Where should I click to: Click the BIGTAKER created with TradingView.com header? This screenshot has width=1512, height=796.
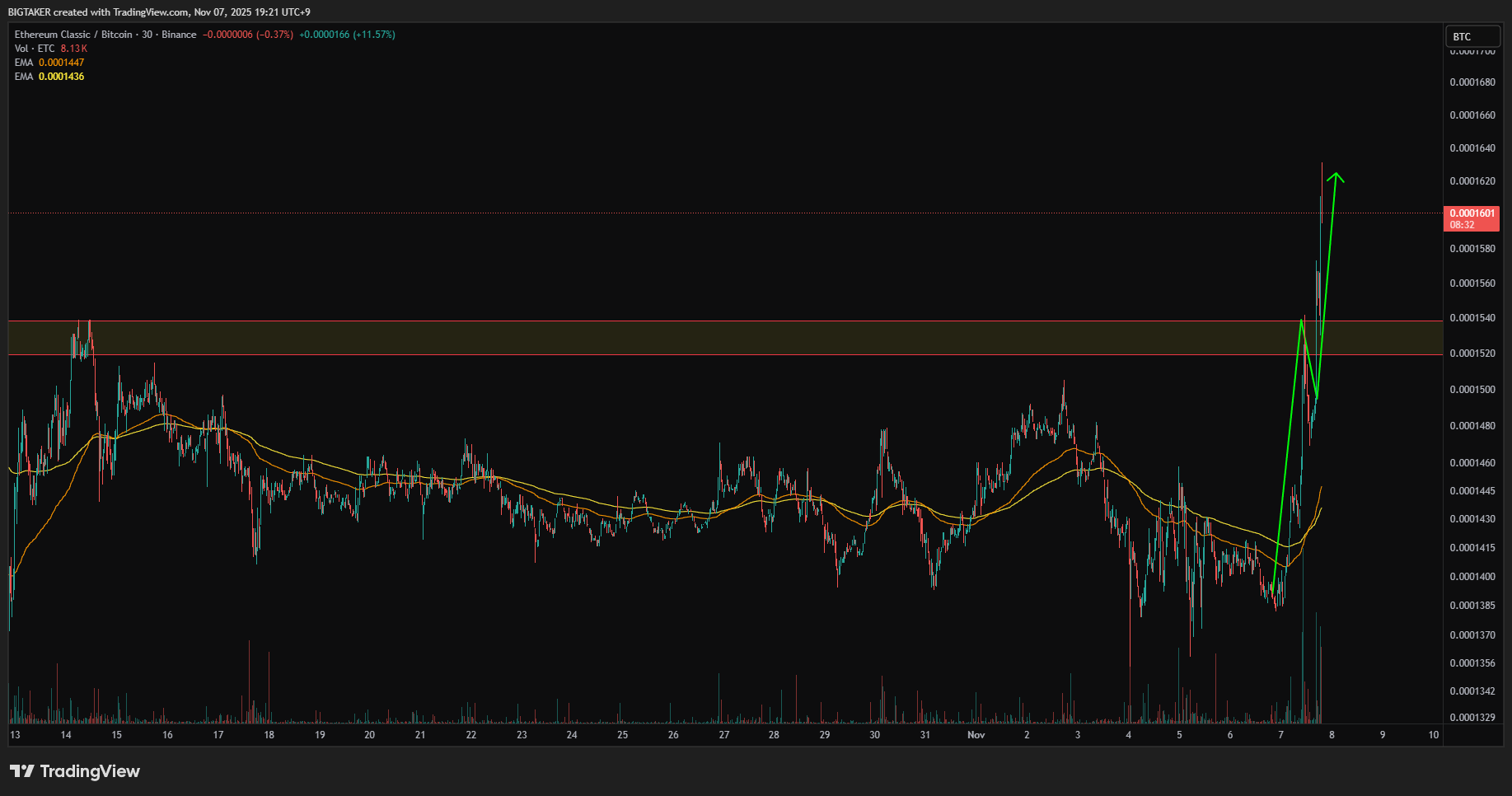pyautogui.click(x=159, y=12)
